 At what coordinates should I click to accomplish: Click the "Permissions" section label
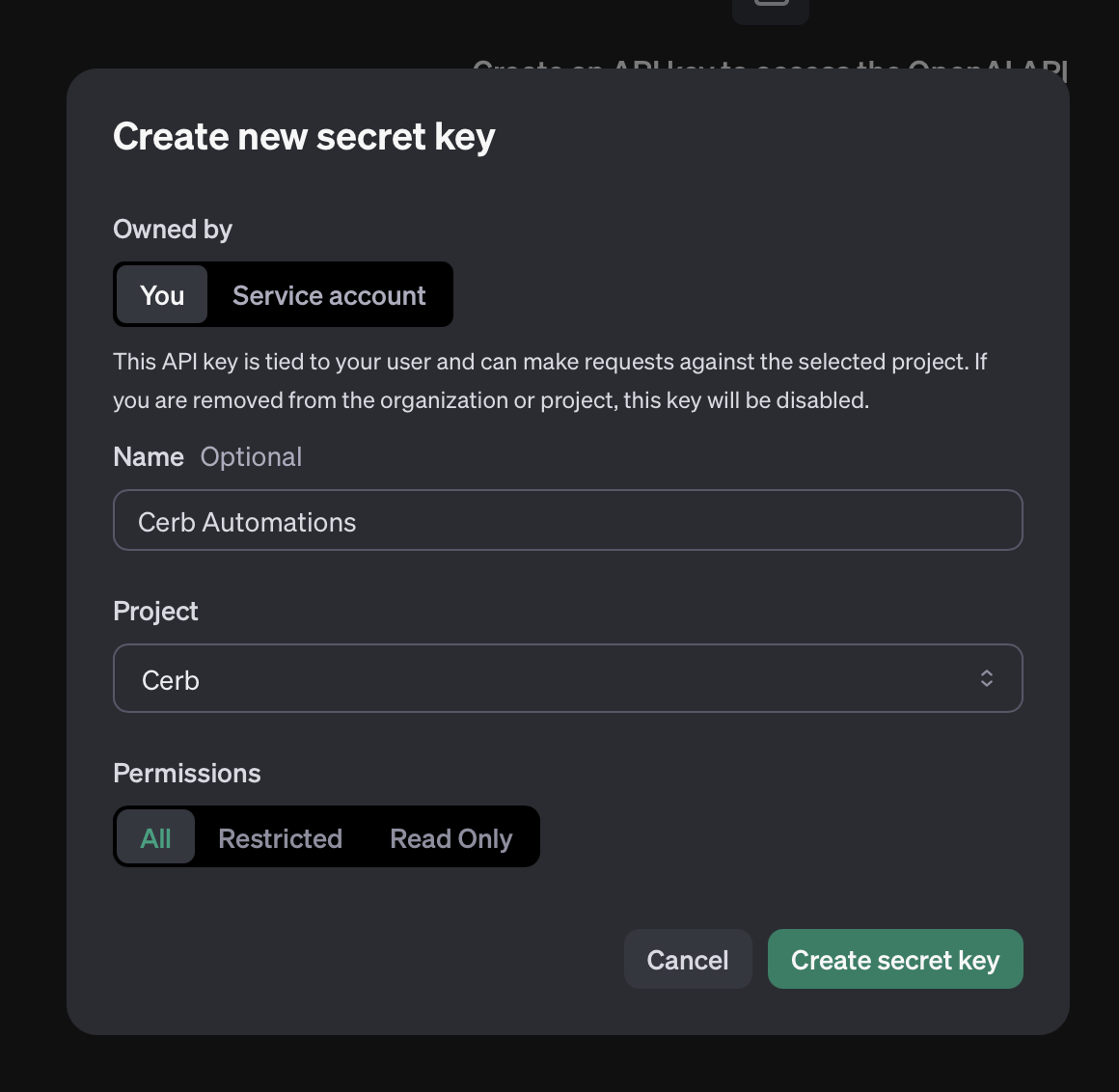pyautogui.click(x=187, y=773)
